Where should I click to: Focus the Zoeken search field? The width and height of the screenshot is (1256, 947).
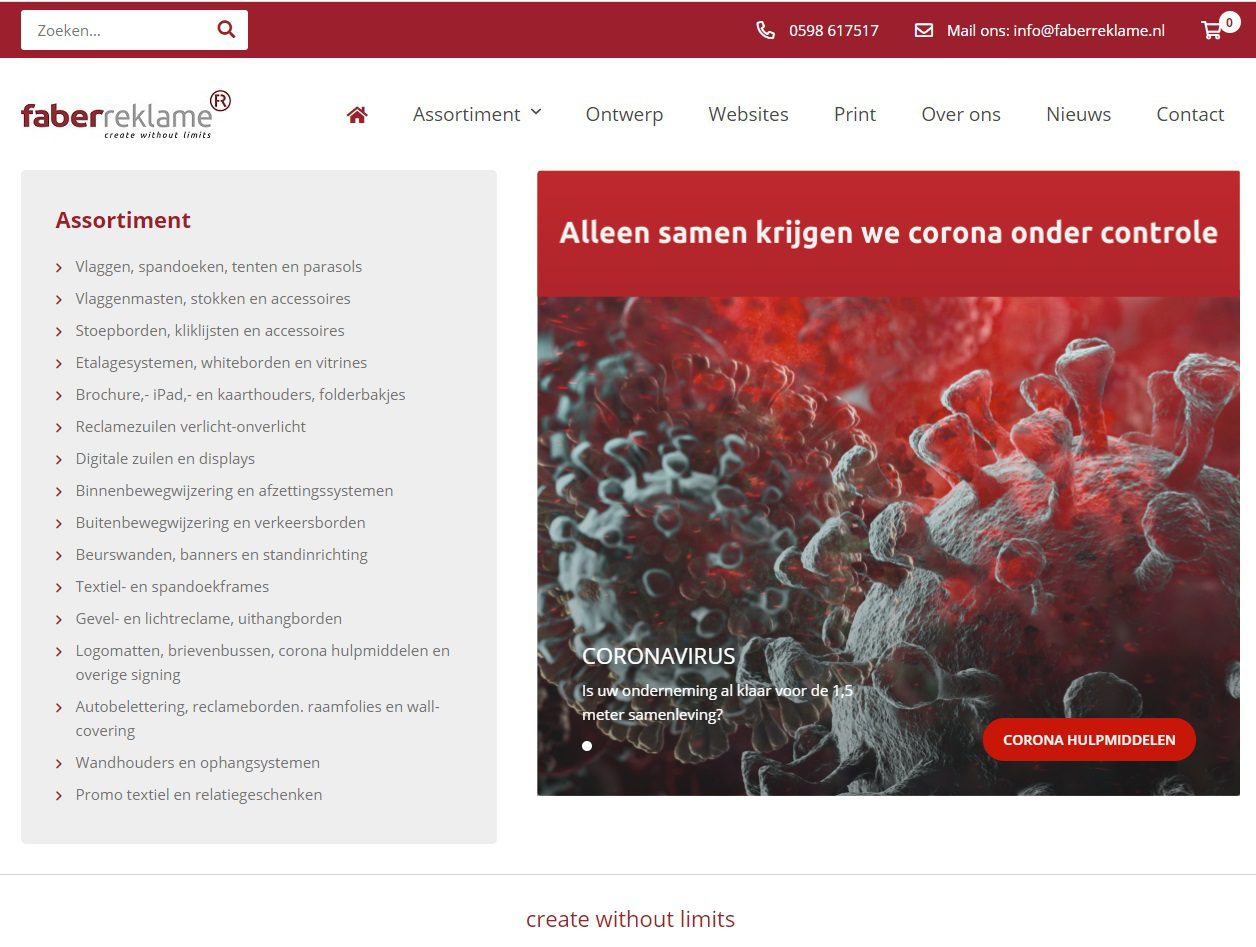pos(120,30)
